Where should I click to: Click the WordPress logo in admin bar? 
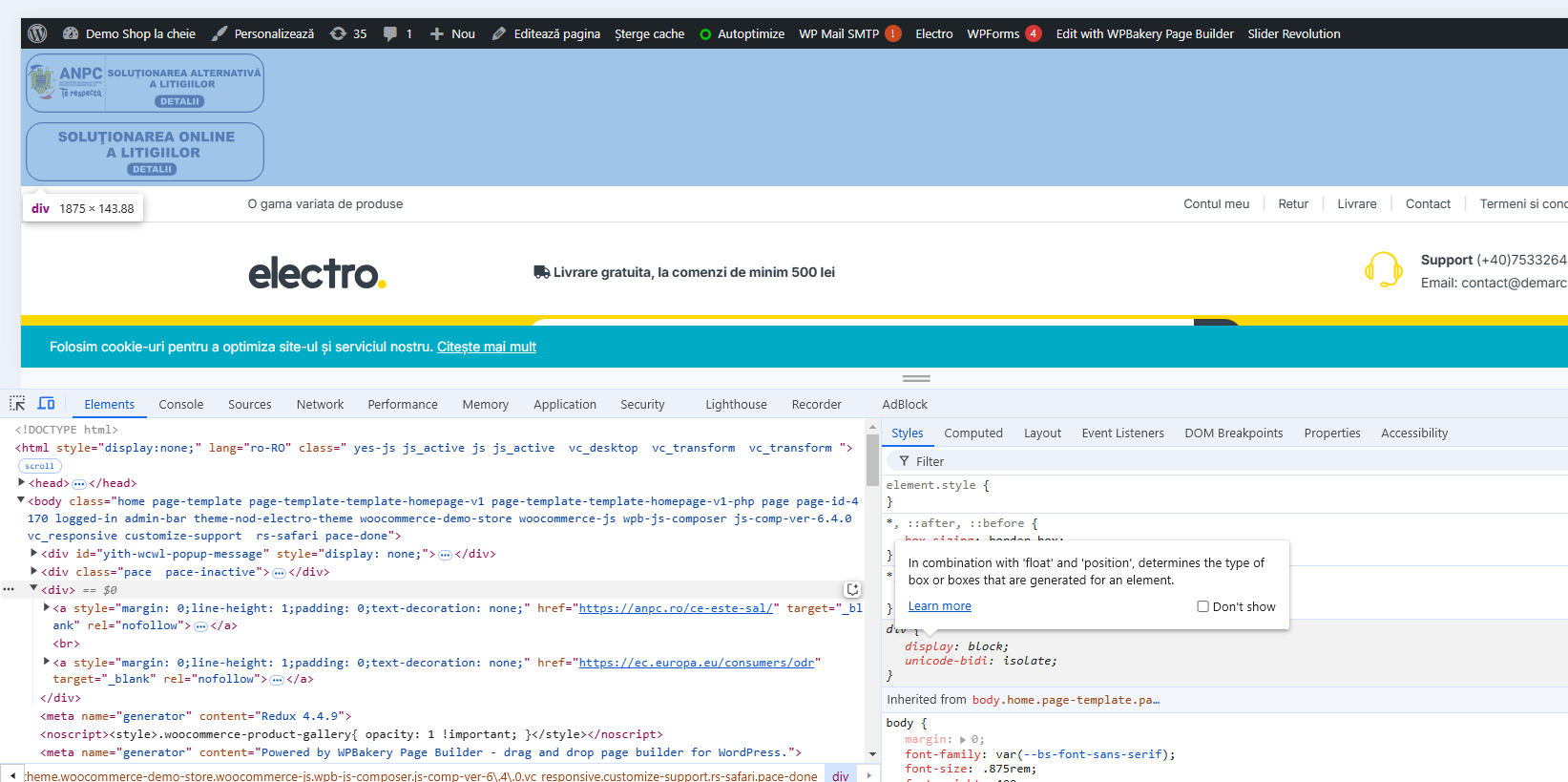pos(38,33)
